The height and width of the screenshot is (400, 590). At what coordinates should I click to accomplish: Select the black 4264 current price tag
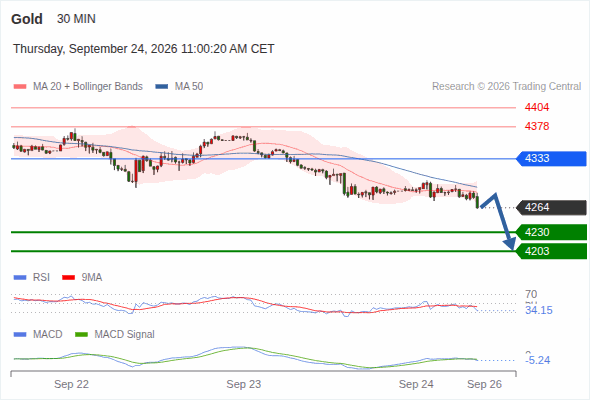pos(551,207)
